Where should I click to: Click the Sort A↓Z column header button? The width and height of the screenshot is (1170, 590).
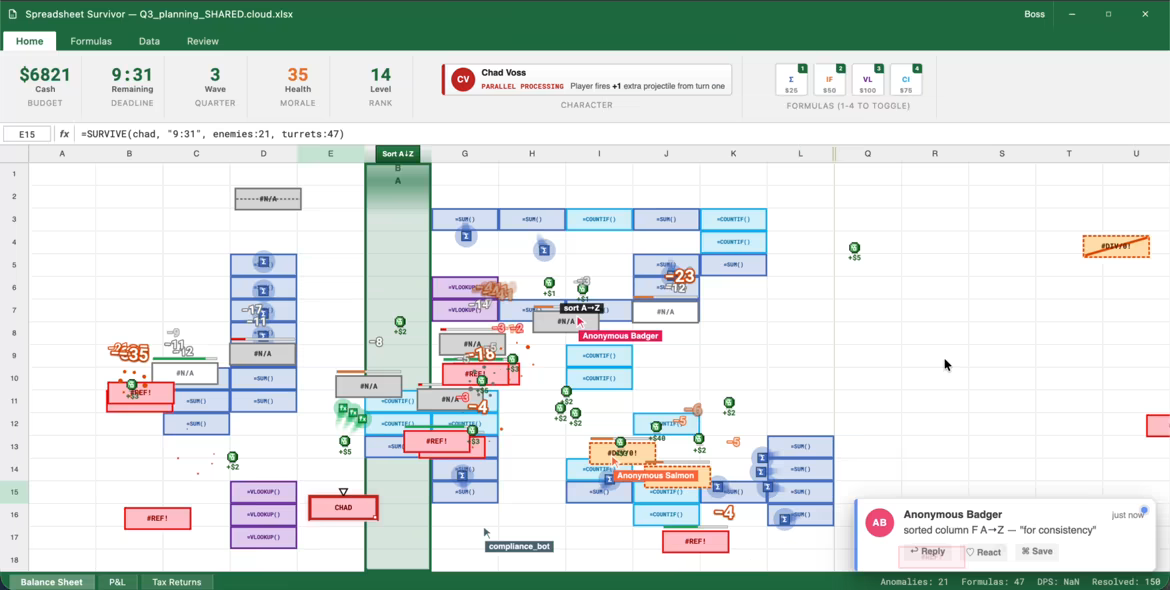click(x=398, y=154)
